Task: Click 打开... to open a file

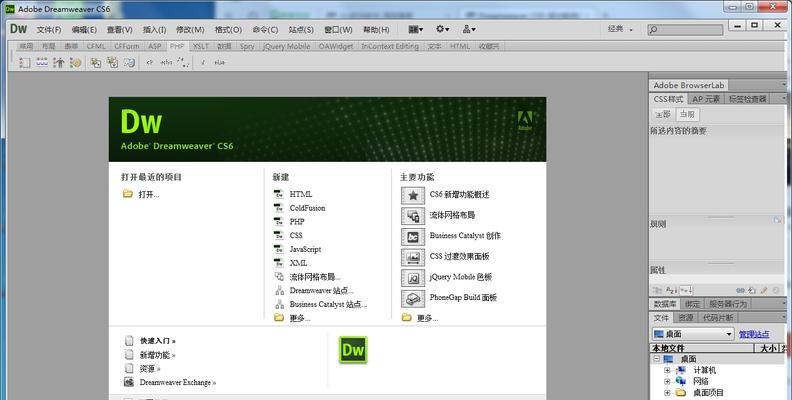Action: tap(148, 194)
